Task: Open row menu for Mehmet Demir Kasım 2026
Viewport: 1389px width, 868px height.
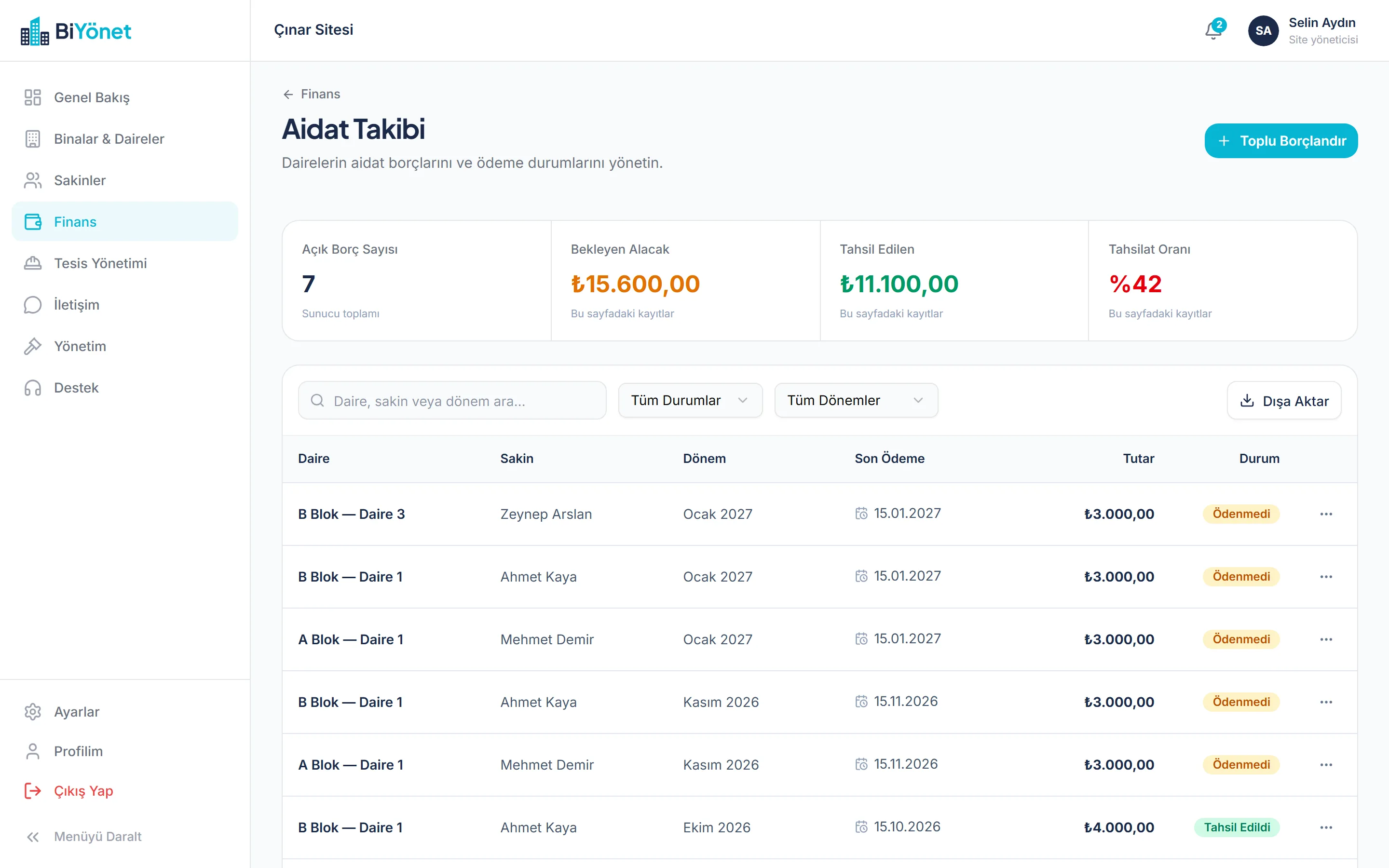Action: pyautogui.click(x=1326, y=765)
